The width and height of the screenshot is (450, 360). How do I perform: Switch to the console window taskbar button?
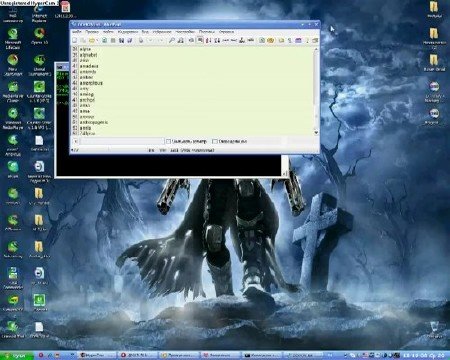[261, 355]
